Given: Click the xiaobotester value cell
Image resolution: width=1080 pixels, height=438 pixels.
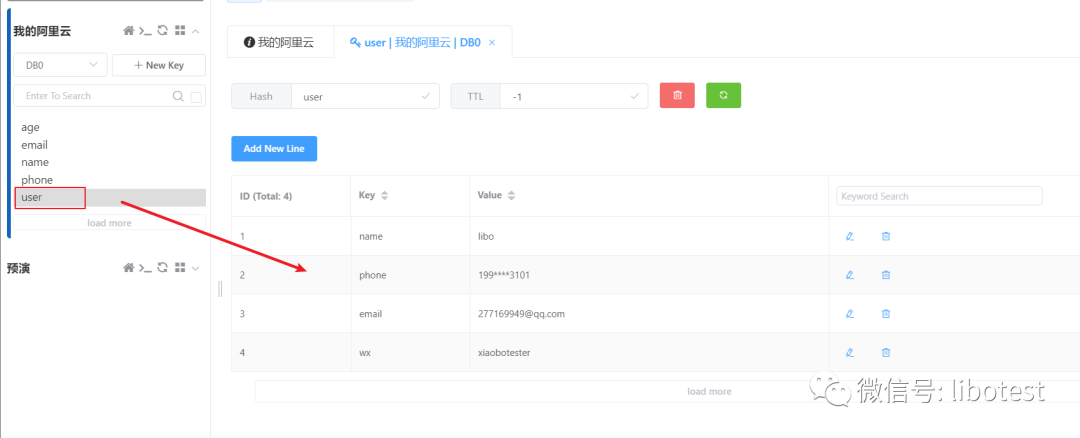Looking at the screenshot, I should [x=650, y=353].
